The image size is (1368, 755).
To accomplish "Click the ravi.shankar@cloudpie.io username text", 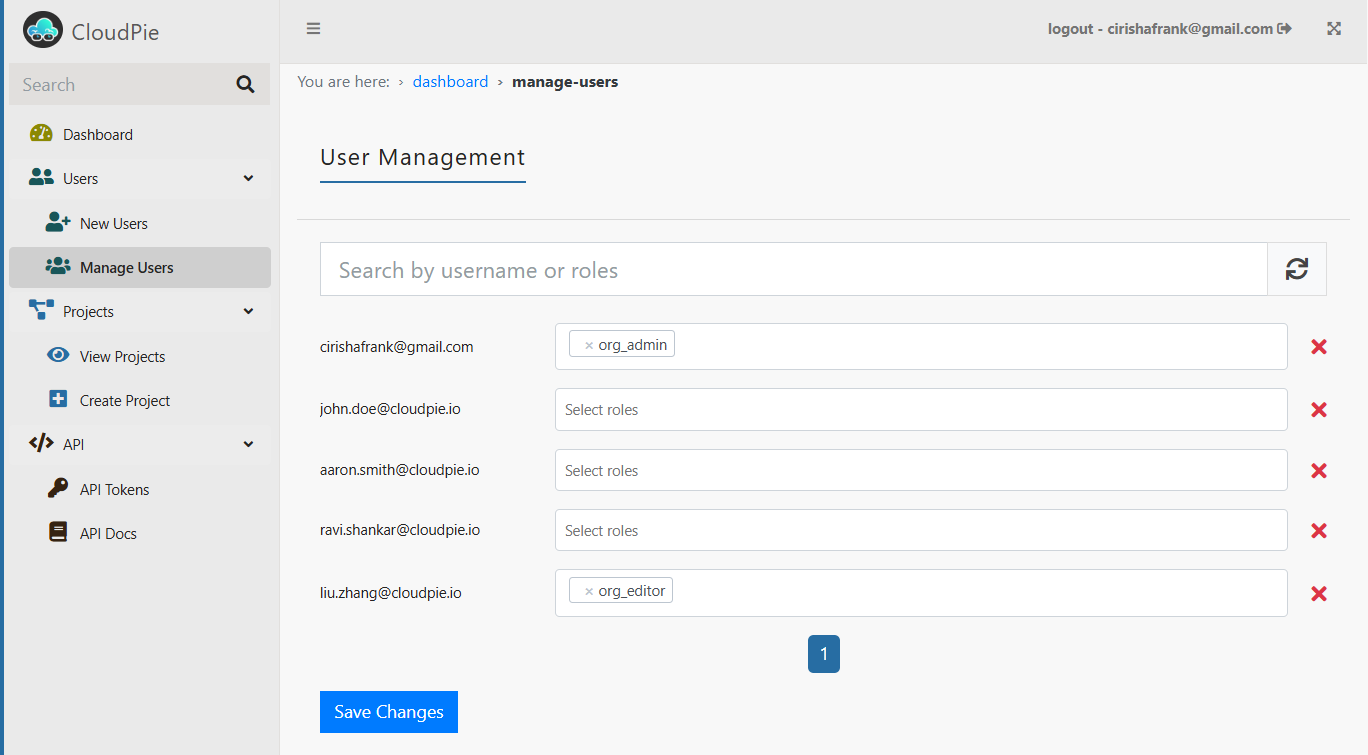I will (400, 530).
